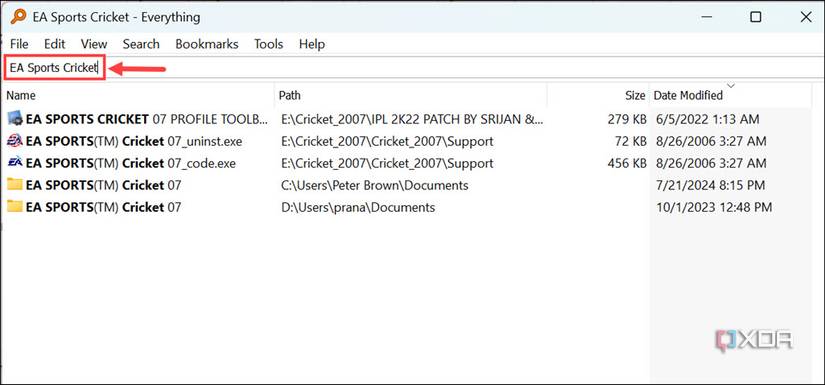This screenshot has height=385, width=825.
Task: Click the EA icon of Cricket 07_code.exe
Action: point(15,163)
